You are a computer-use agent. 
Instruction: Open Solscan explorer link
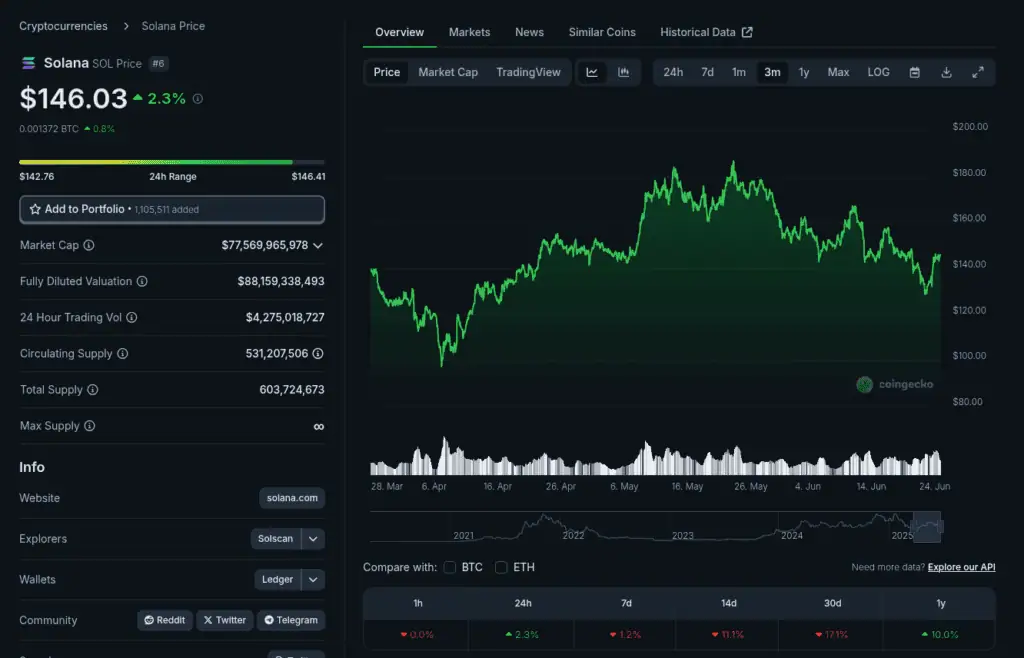tap(276, 539)
